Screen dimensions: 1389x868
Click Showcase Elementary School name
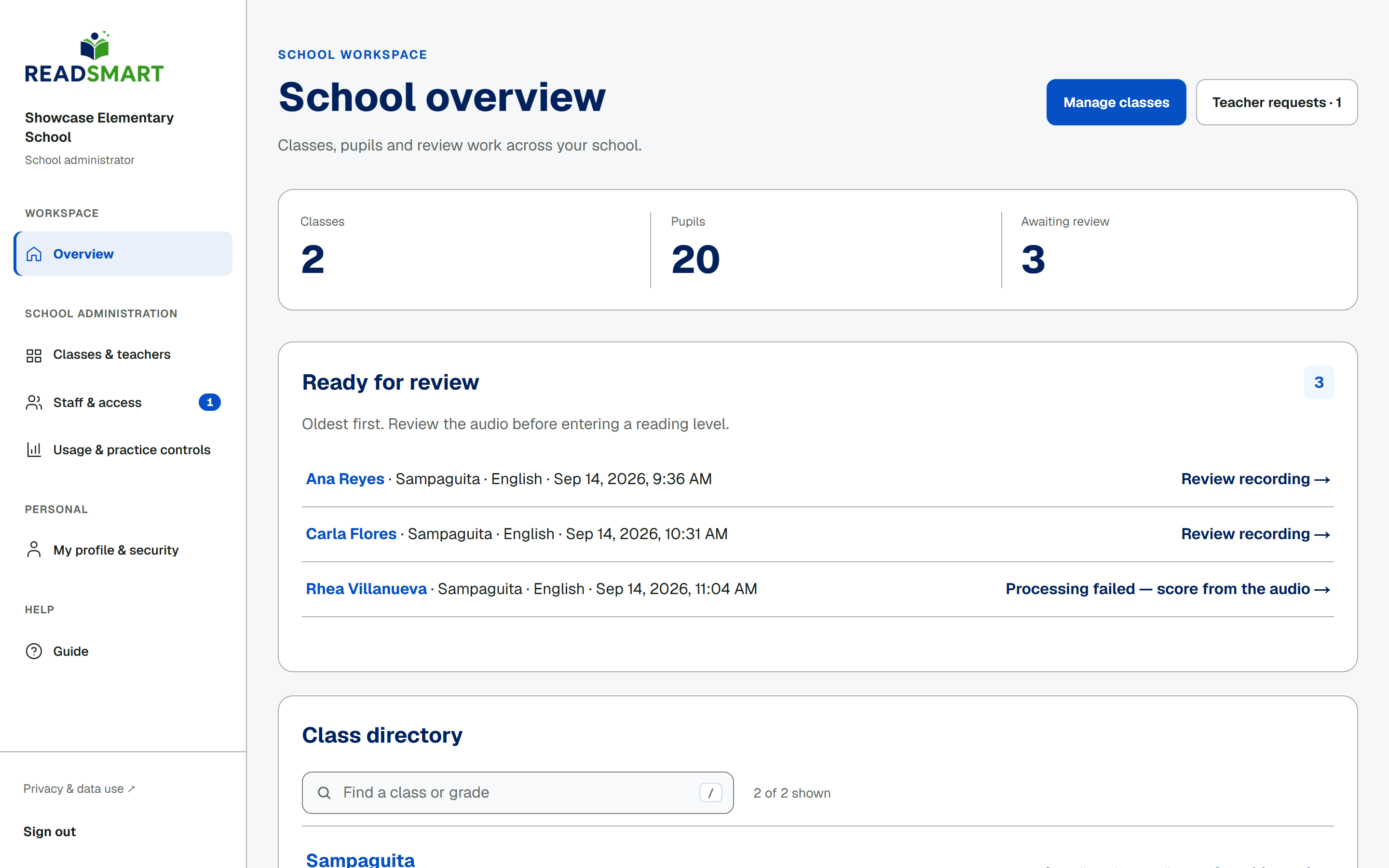99,127
